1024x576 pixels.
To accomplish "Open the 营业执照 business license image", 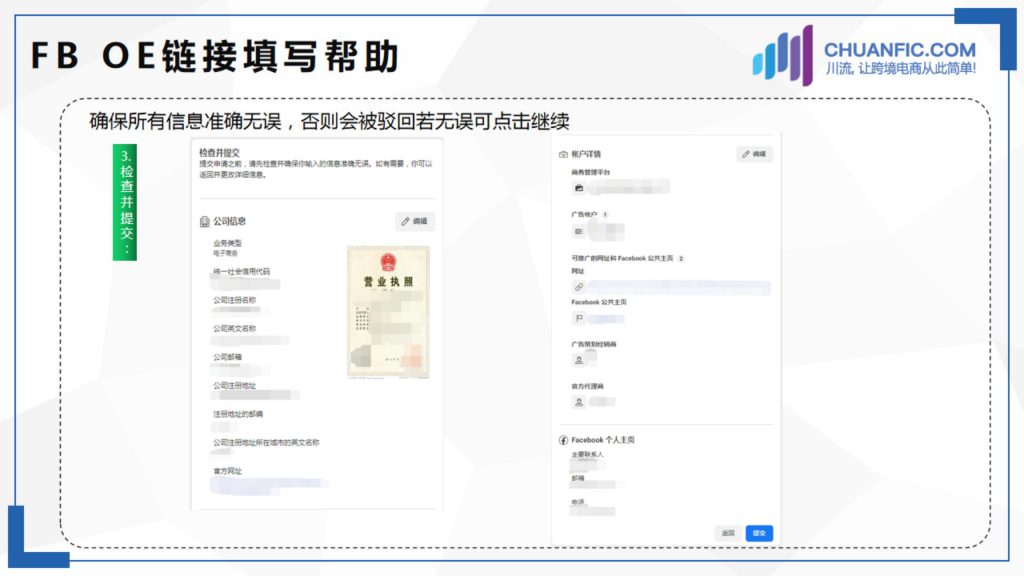I will coord(388,312).
